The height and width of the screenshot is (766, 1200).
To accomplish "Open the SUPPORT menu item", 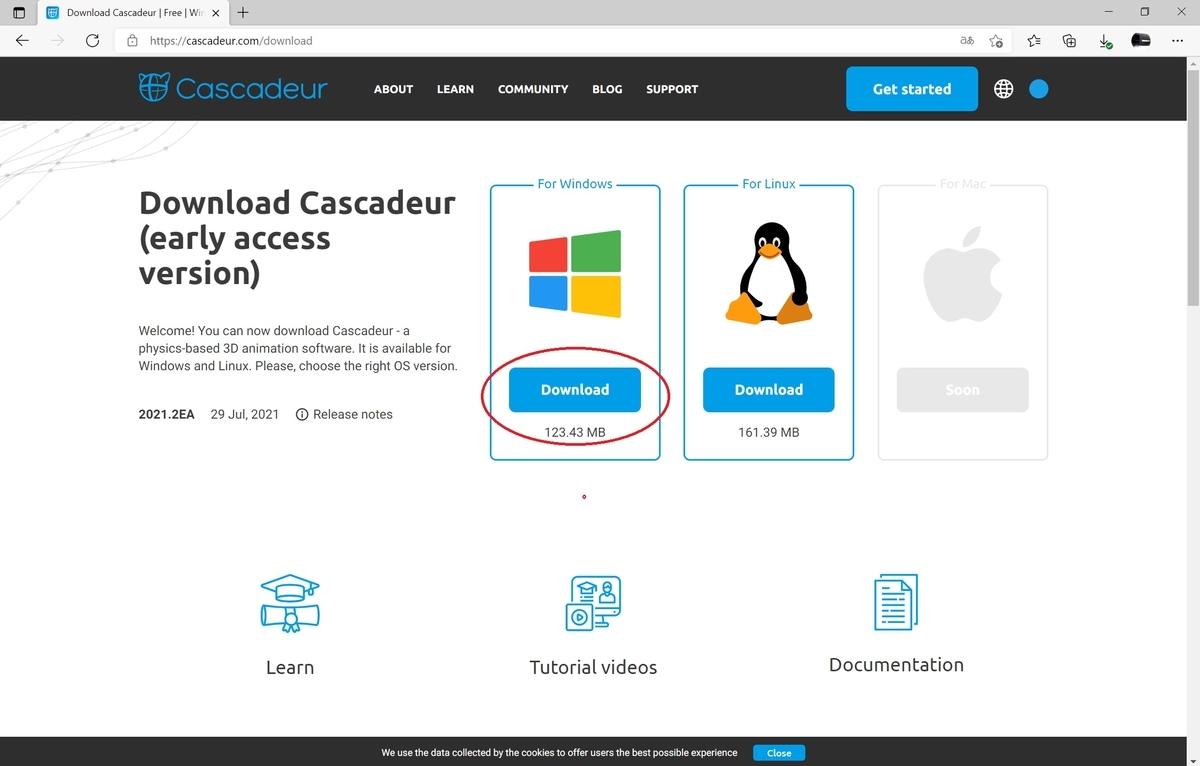I will [672, 89].
